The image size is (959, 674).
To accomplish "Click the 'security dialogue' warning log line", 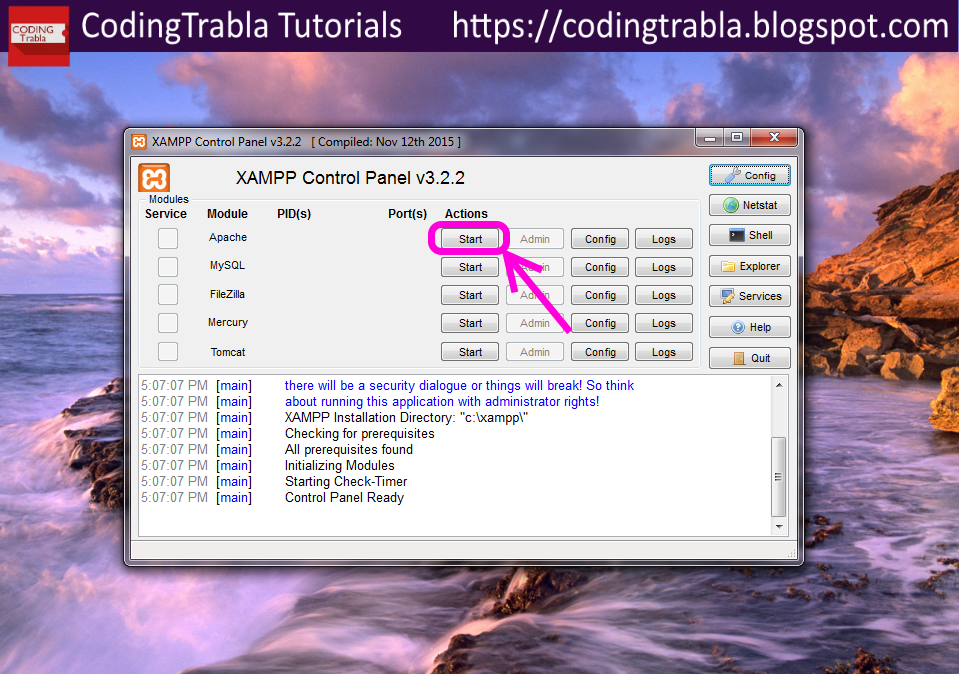I will [x=459, y=386].
